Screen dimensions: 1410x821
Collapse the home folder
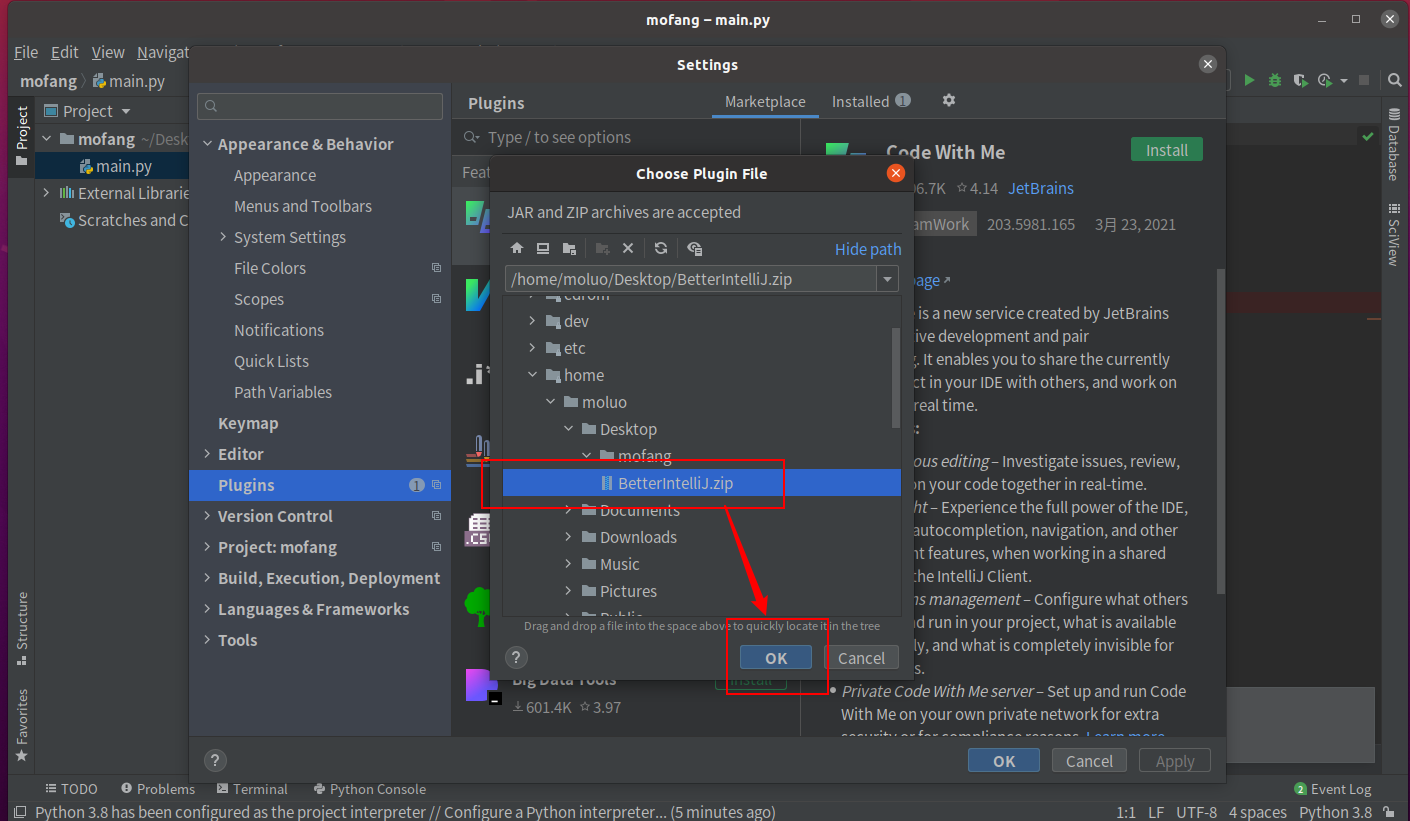coord(533,375)
